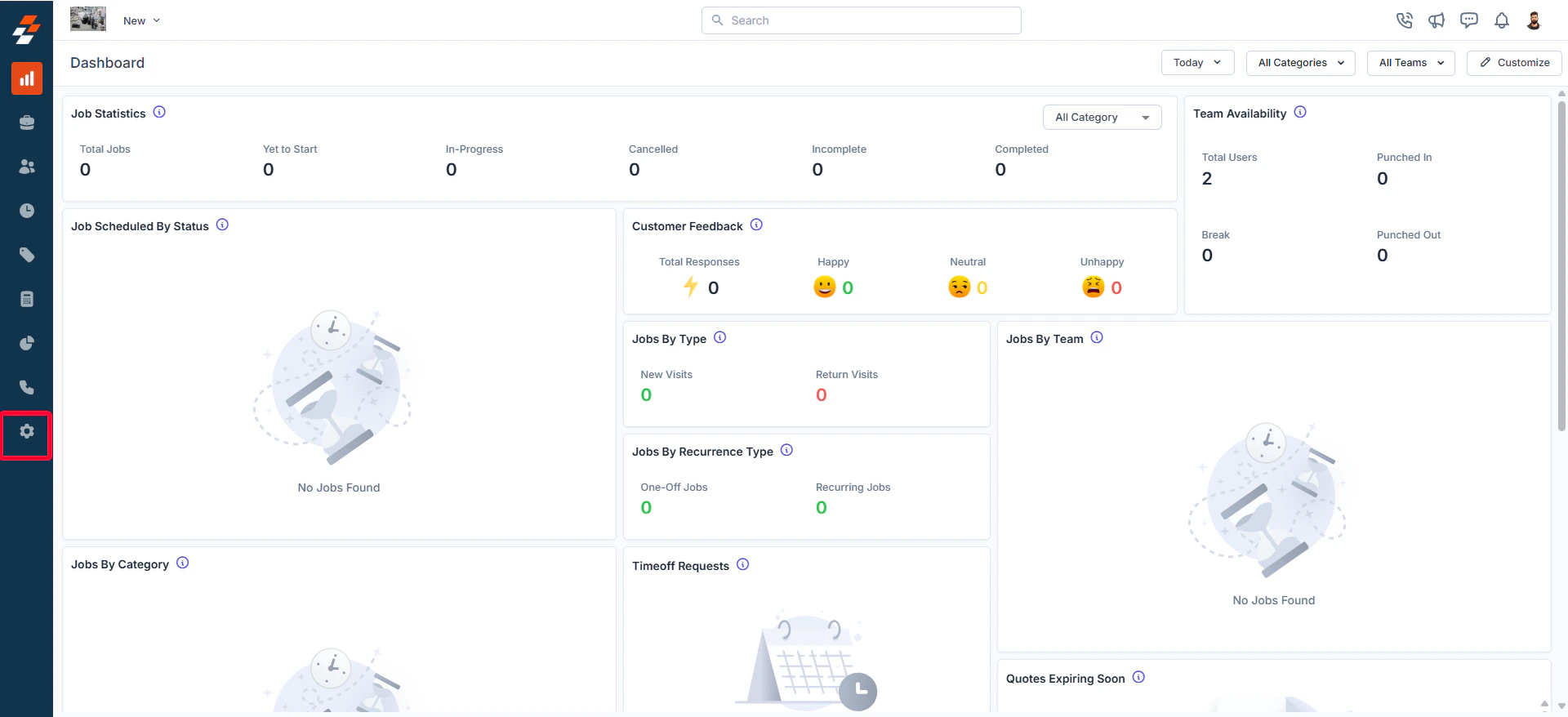Click the Punched In value

click(1382, 179)
